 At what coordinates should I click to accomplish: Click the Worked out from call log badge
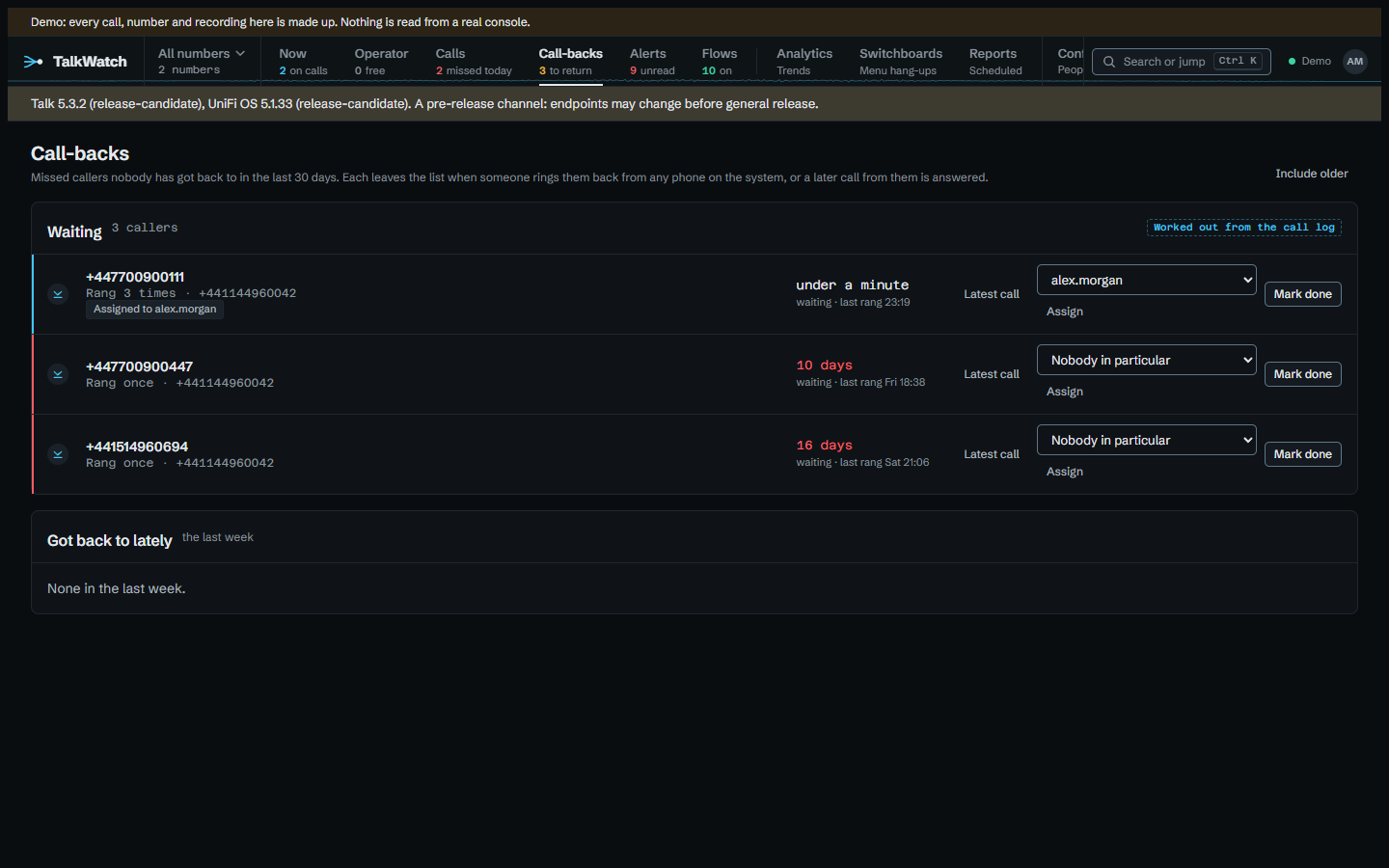[x=1243, y=228]
